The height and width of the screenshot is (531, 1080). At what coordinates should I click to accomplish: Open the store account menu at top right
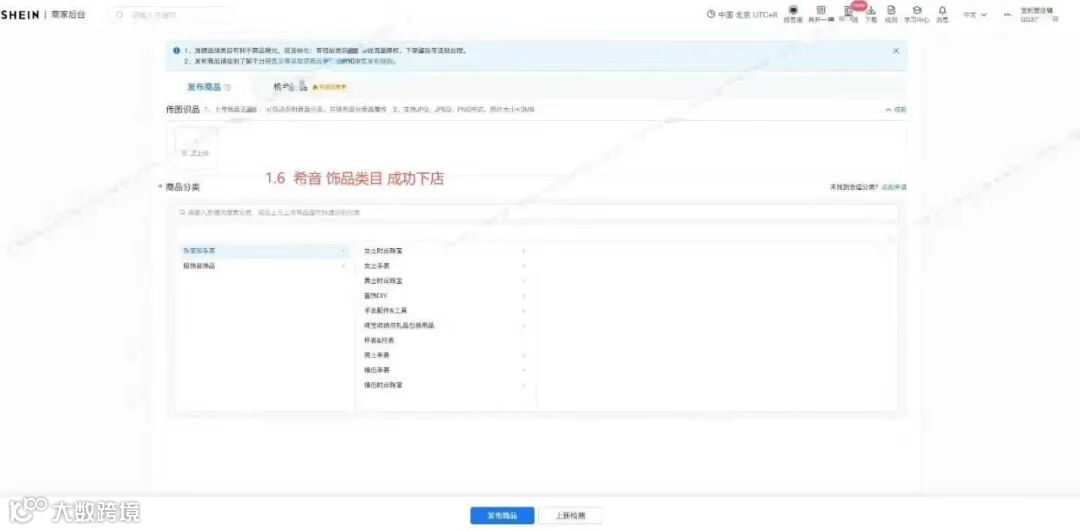pyautogui.click(x=1036, y=14)
